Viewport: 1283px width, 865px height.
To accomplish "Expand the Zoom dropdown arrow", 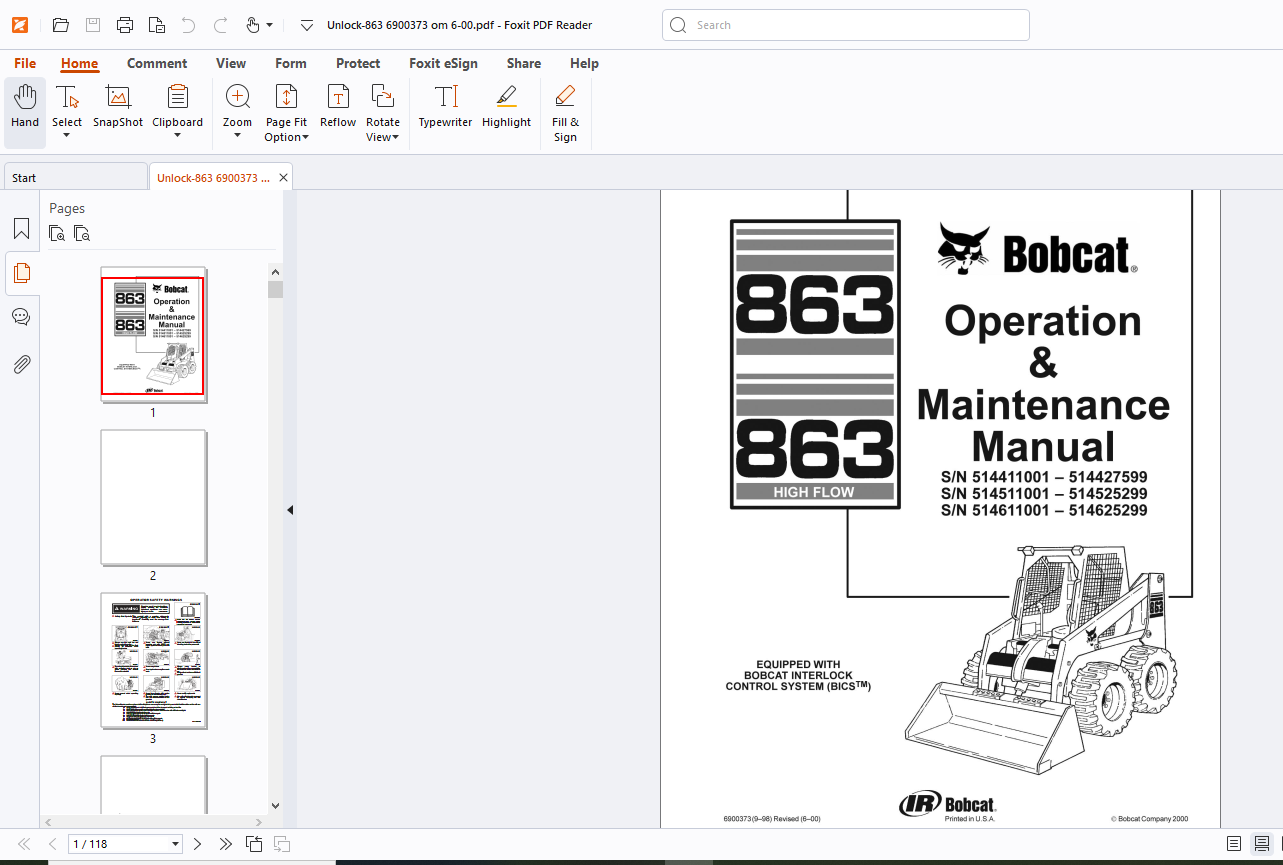I will [x=237, y=135].
